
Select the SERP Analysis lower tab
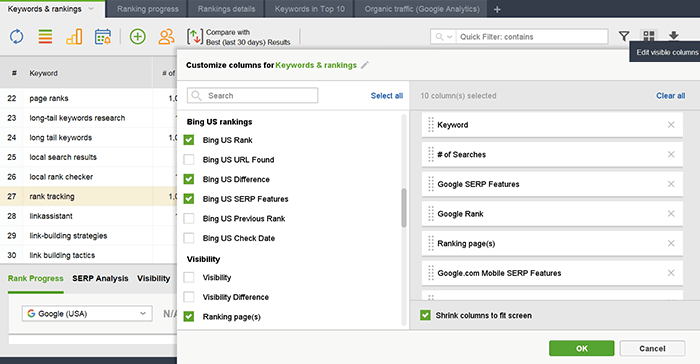(x=100, y=278)
